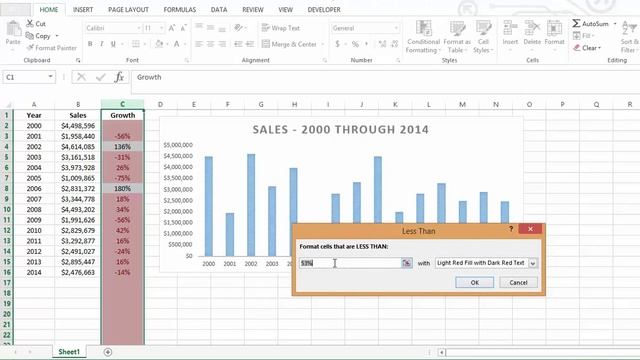Click the Paste icon
Viewport: 640px width, 360px height.
(13, 29)
